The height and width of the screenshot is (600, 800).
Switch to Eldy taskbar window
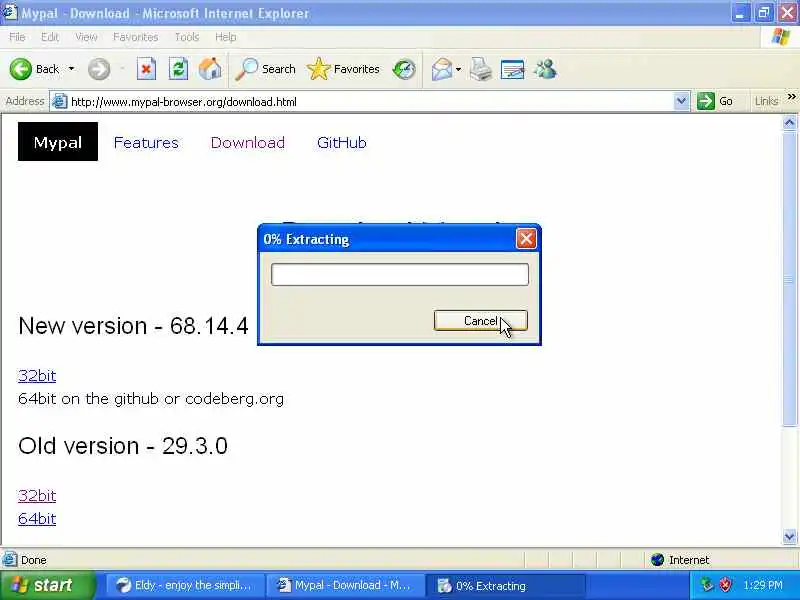coord(185,585)
